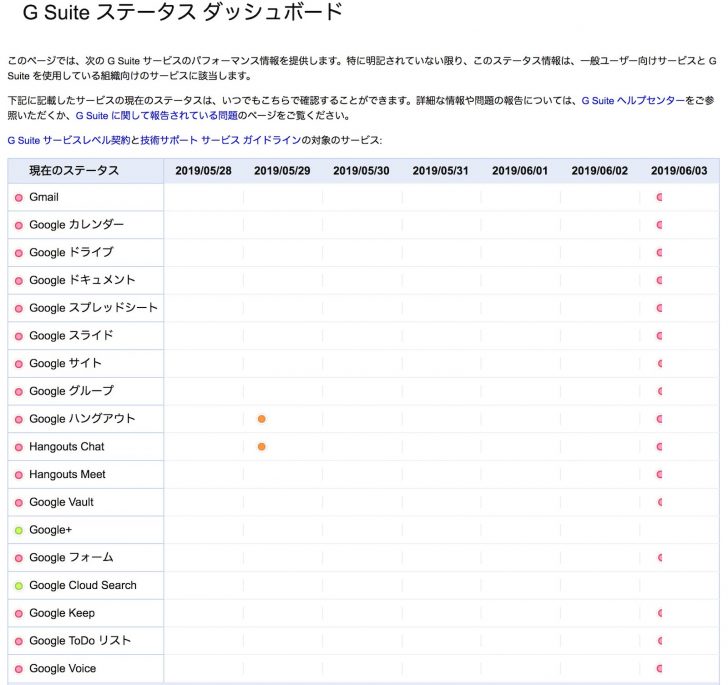The height and width of the screenshot is (685, 728).
Task: Click Google ドキュメント status indicator dot
Action: [19, 281]
